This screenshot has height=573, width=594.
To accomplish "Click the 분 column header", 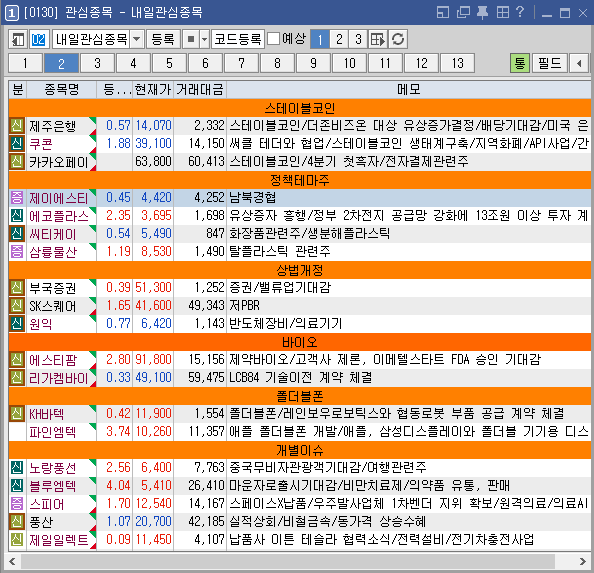I will [x=17, y=90].
